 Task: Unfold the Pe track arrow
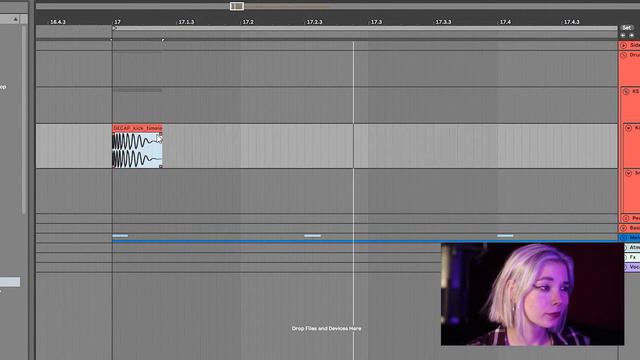coord(626,218)
